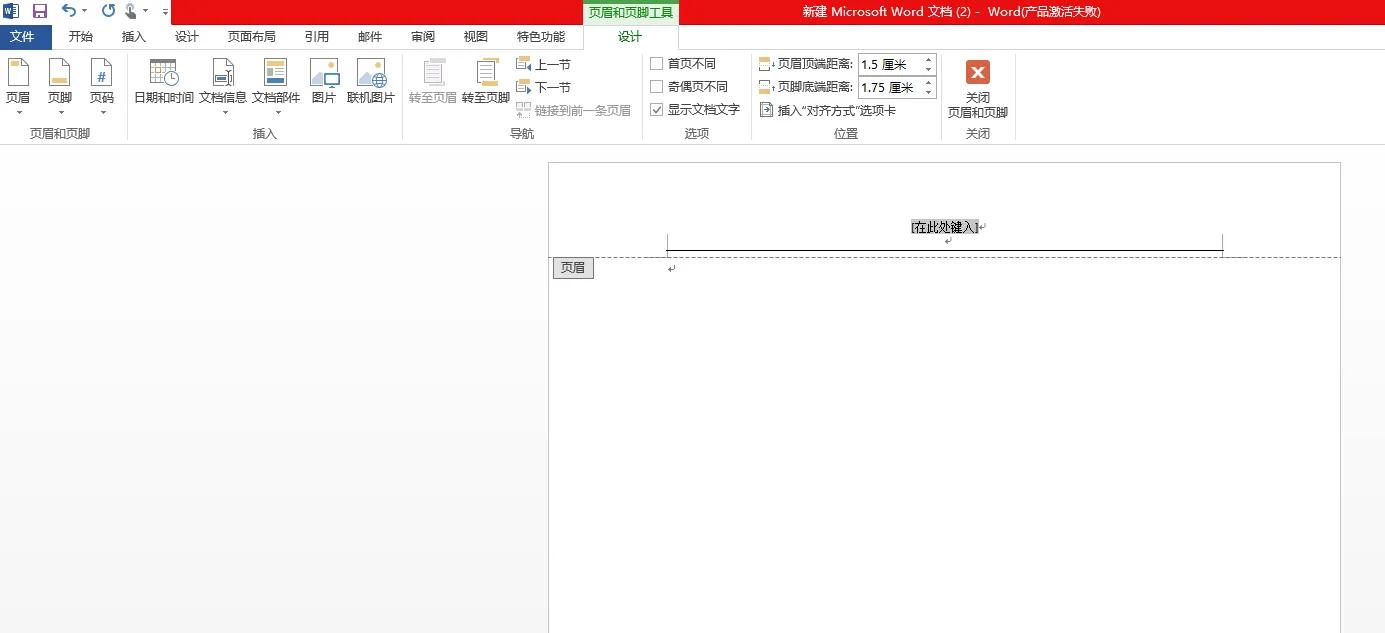The height and width of the screenshot is (633, 1385).
Task: Click the 文档信息 (Document Info) icon
Action: tap(223, 73)
